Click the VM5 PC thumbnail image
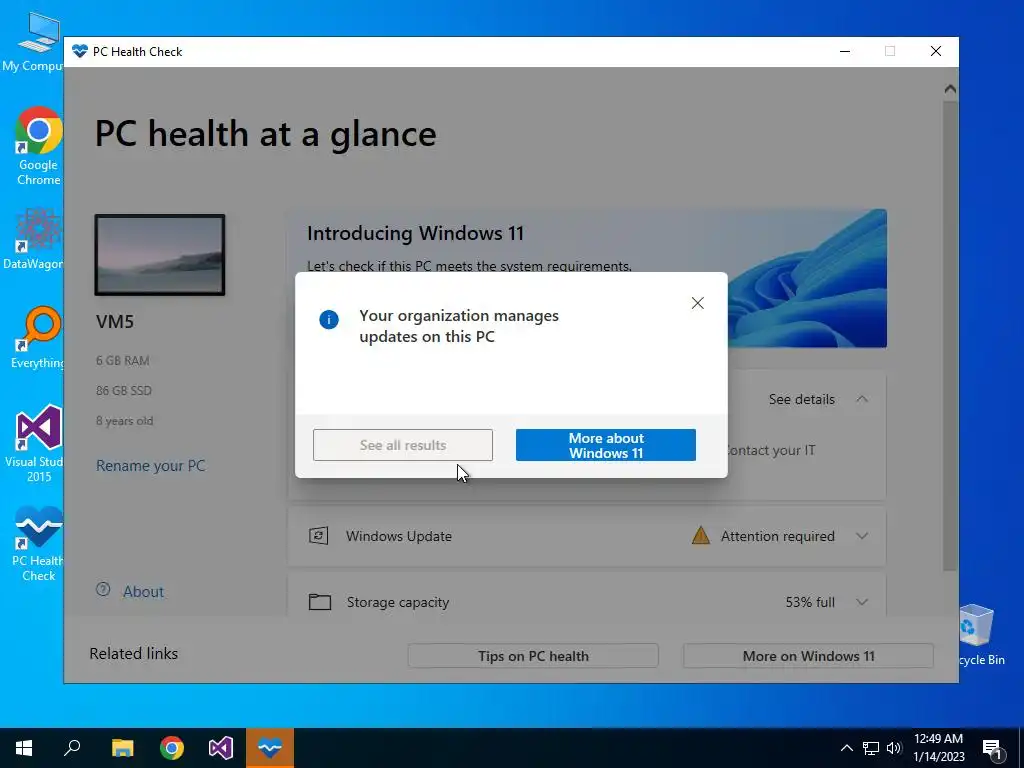This screenshot has height=768, width=1024. [x=160, y=255]
